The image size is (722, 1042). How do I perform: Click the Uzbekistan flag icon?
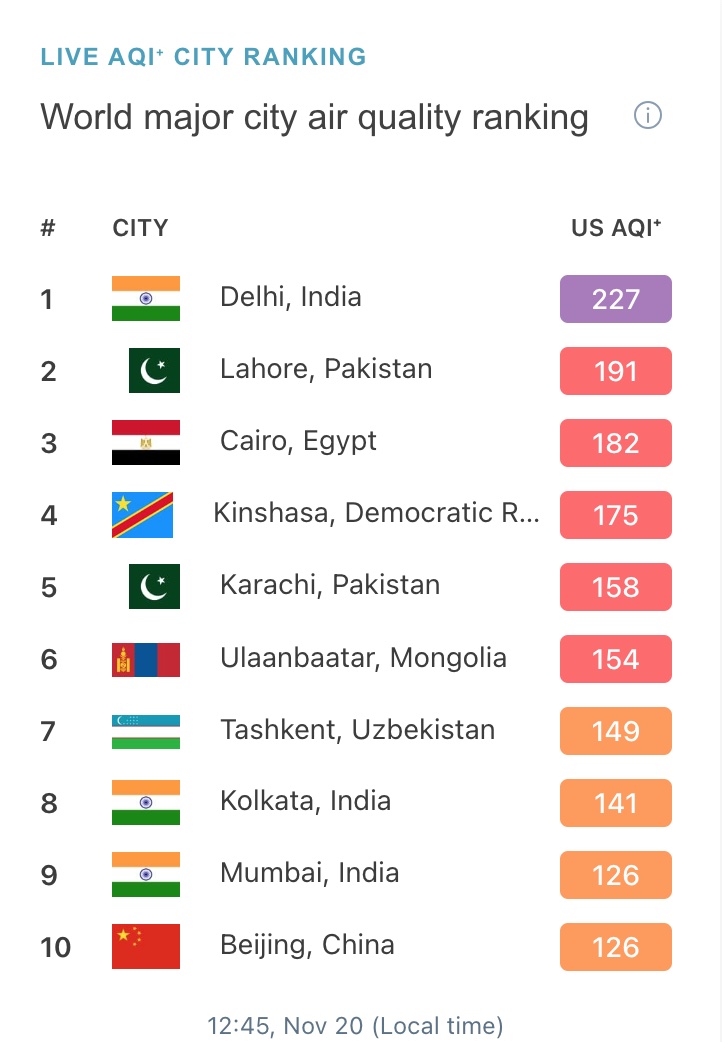pos(146,731)
